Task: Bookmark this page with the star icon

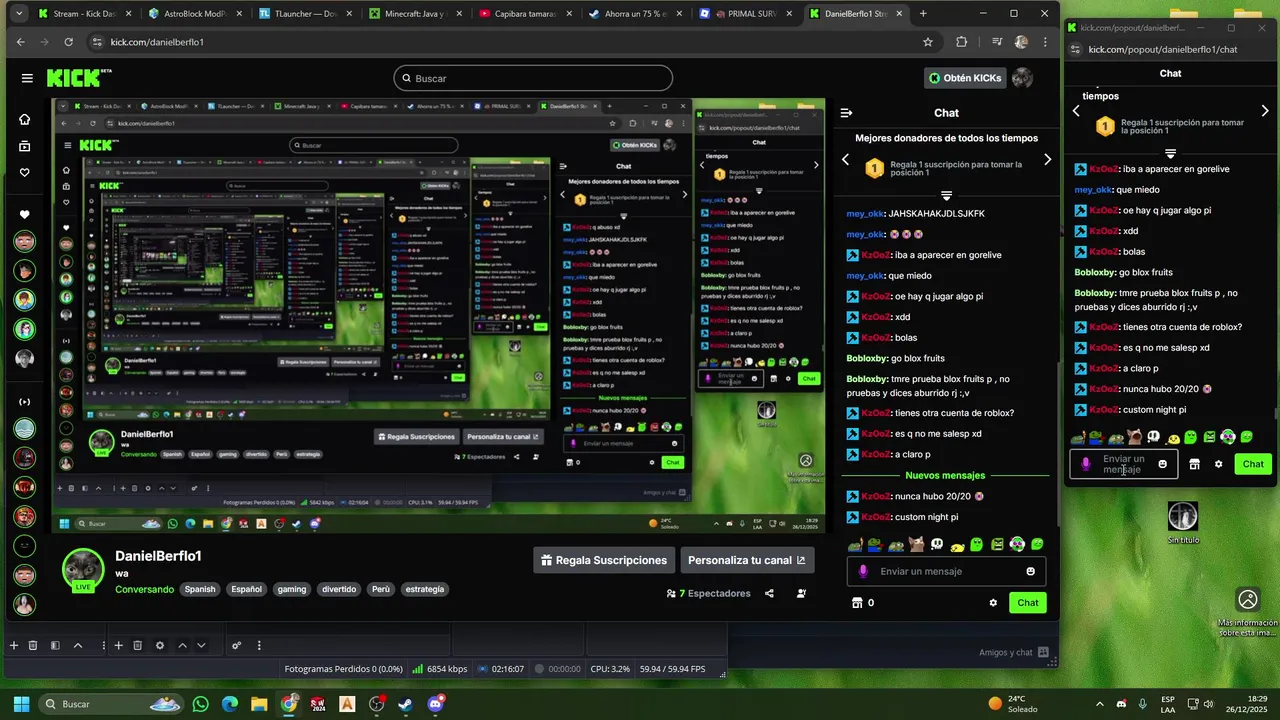Action: [x=928, y=42]
